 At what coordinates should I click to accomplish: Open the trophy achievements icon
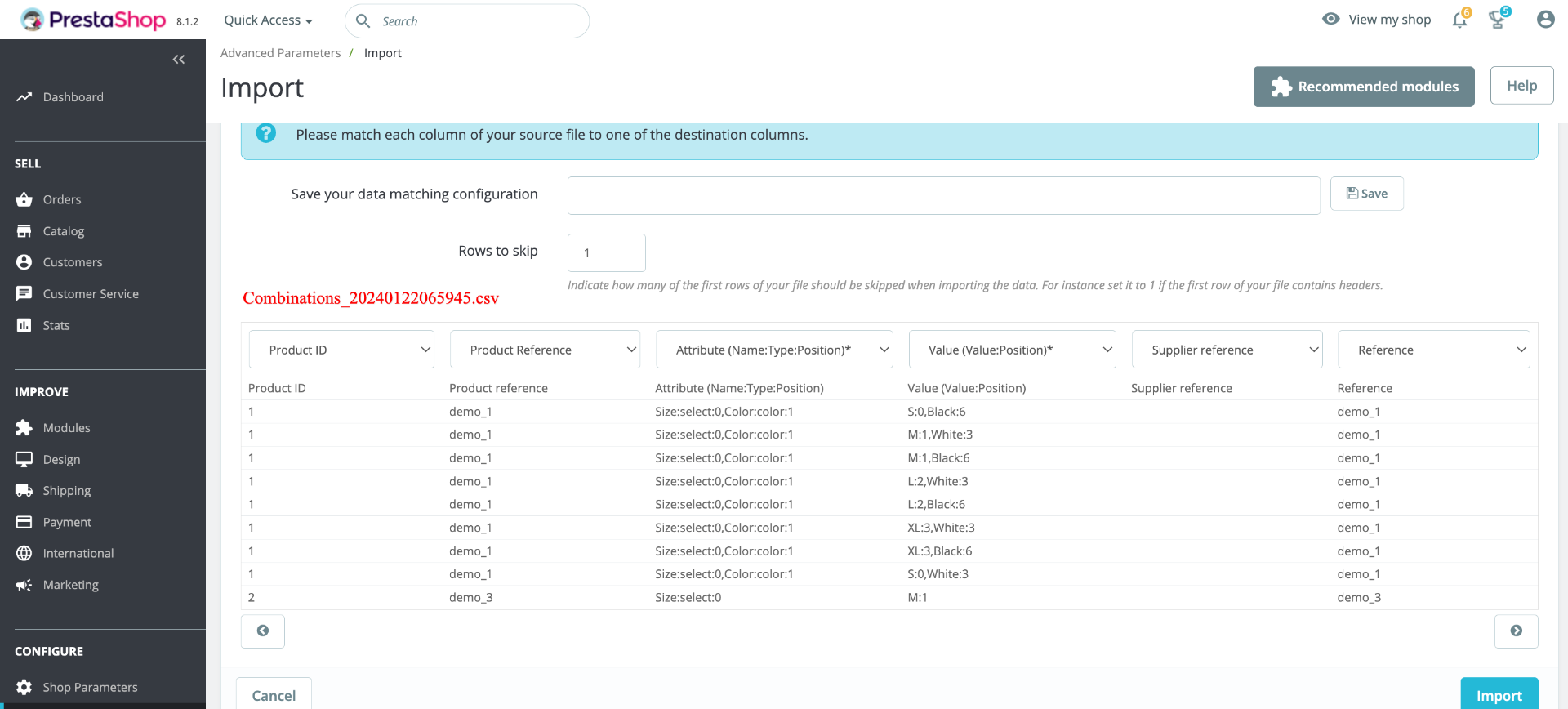(x=1498, y=20)
